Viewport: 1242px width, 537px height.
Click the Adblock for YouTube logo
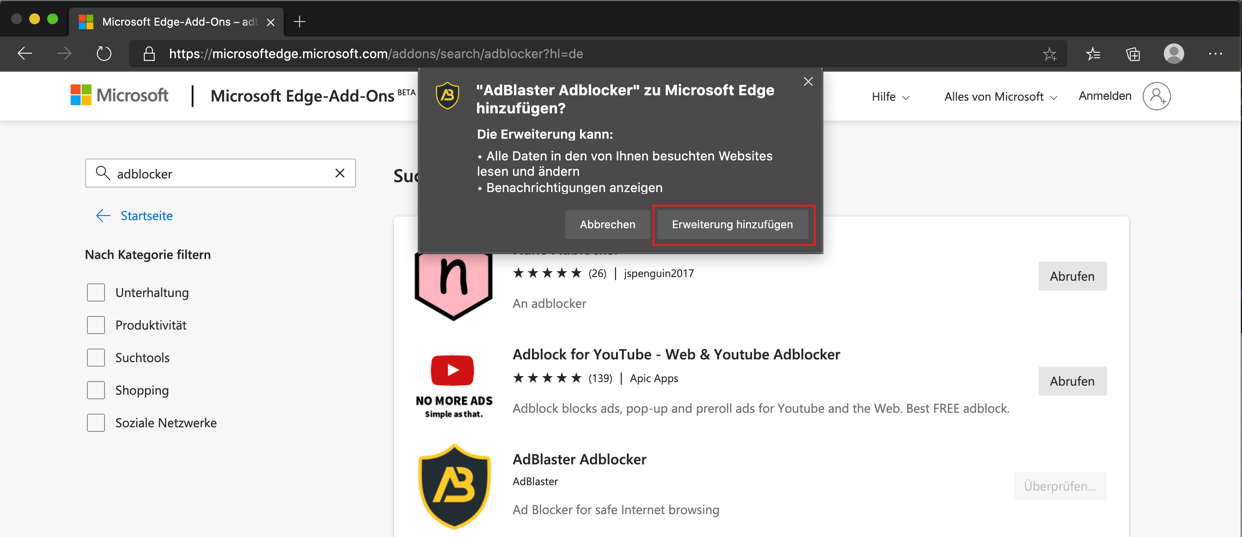(453, 384)
